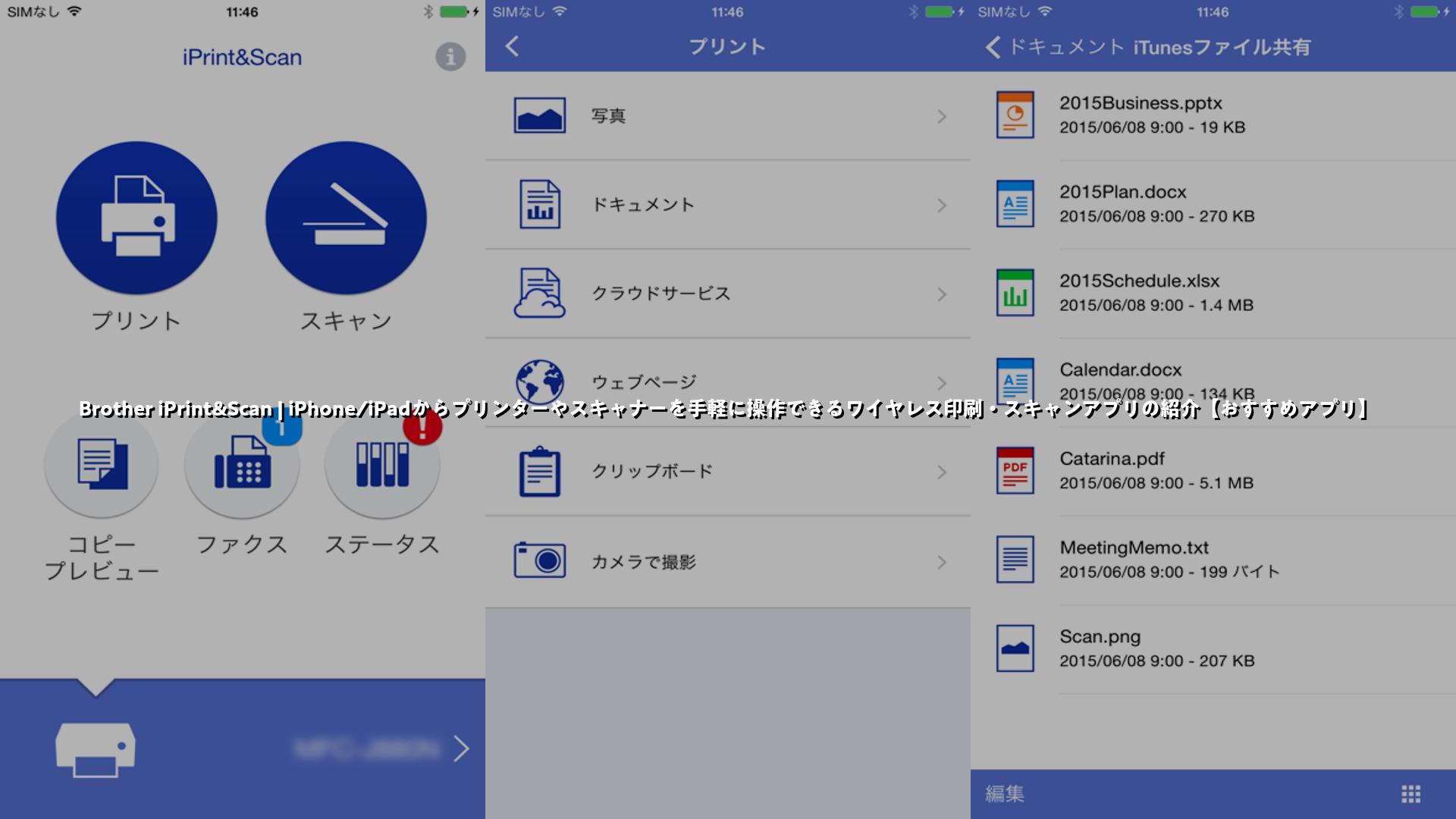Select the クラウドサービス menu label
Image resolution: width=1456 pixels, height=819 pixels.
pos(661,293)
